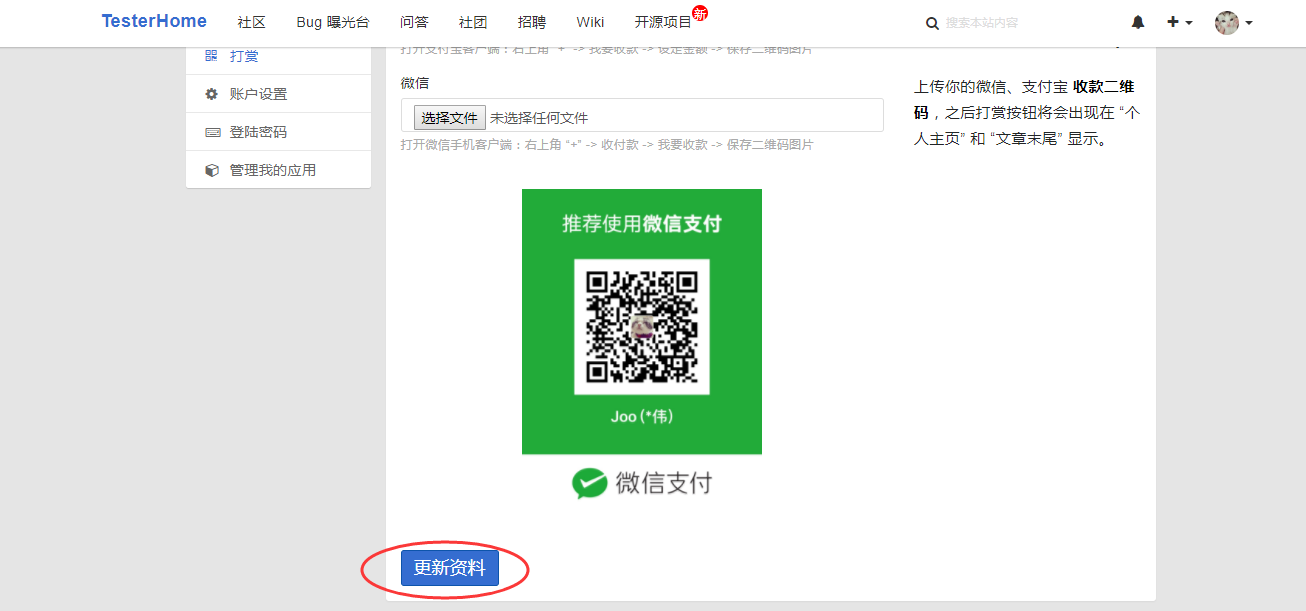This screenshot has height=611, width=1306.
Task: Click the 账户设置 gear icon
Action: pyautogui.click(x=211, y=94)
